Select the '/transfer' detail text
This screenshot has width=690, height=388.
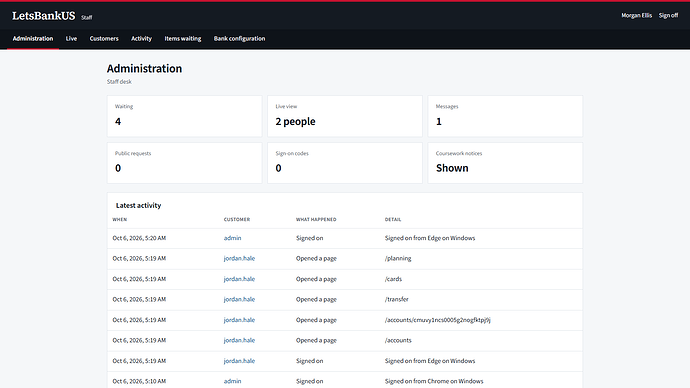click(396, 299)
